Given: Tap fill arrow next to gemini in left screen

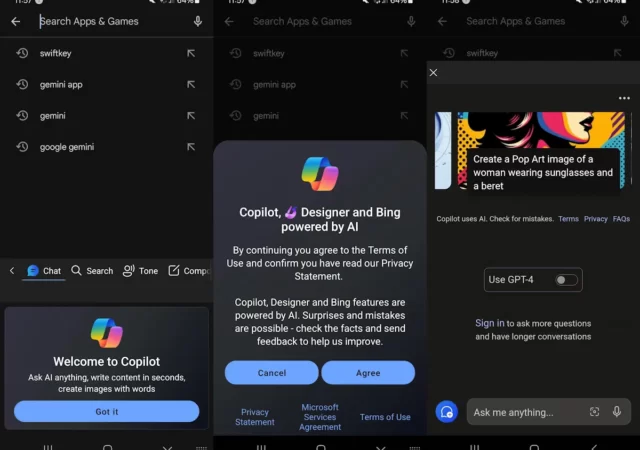Looking at the screenshot, I should (x=191, y=116).
